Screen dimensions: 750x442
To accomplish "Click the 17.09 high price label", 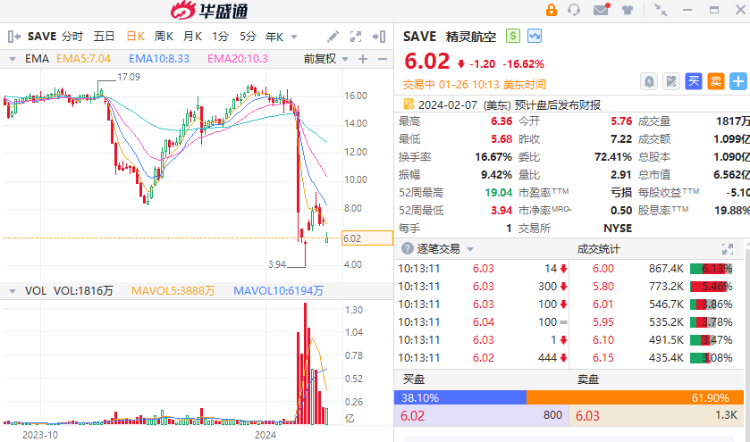I will (x=129, y=77).
